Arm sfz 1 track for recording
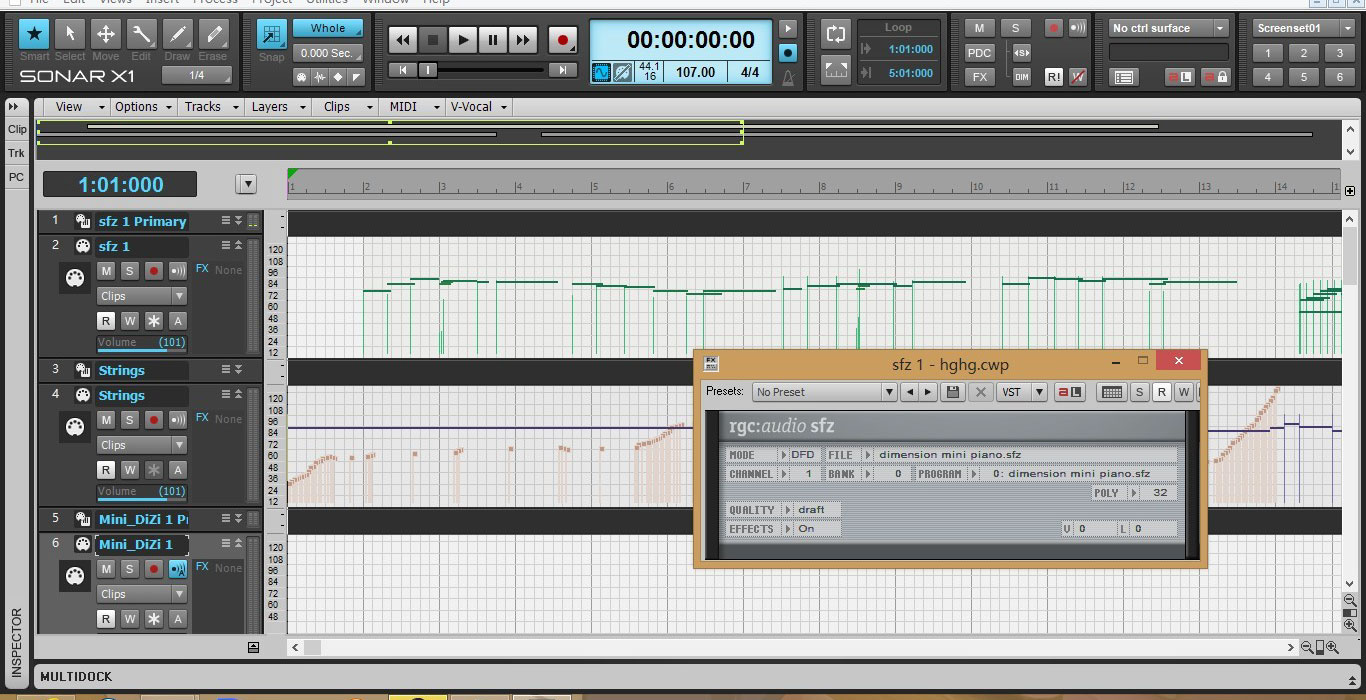Image resolution: width=1366 pixels, height=700 pixels. coord(154,271)
